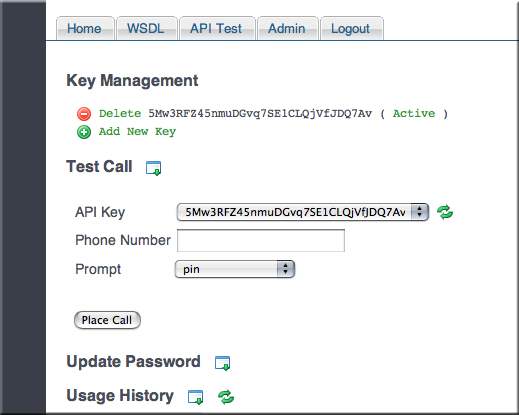Refresh Usage History with green arrows icon
Viewport: 519px width, 415px height.
pos(226,397)
